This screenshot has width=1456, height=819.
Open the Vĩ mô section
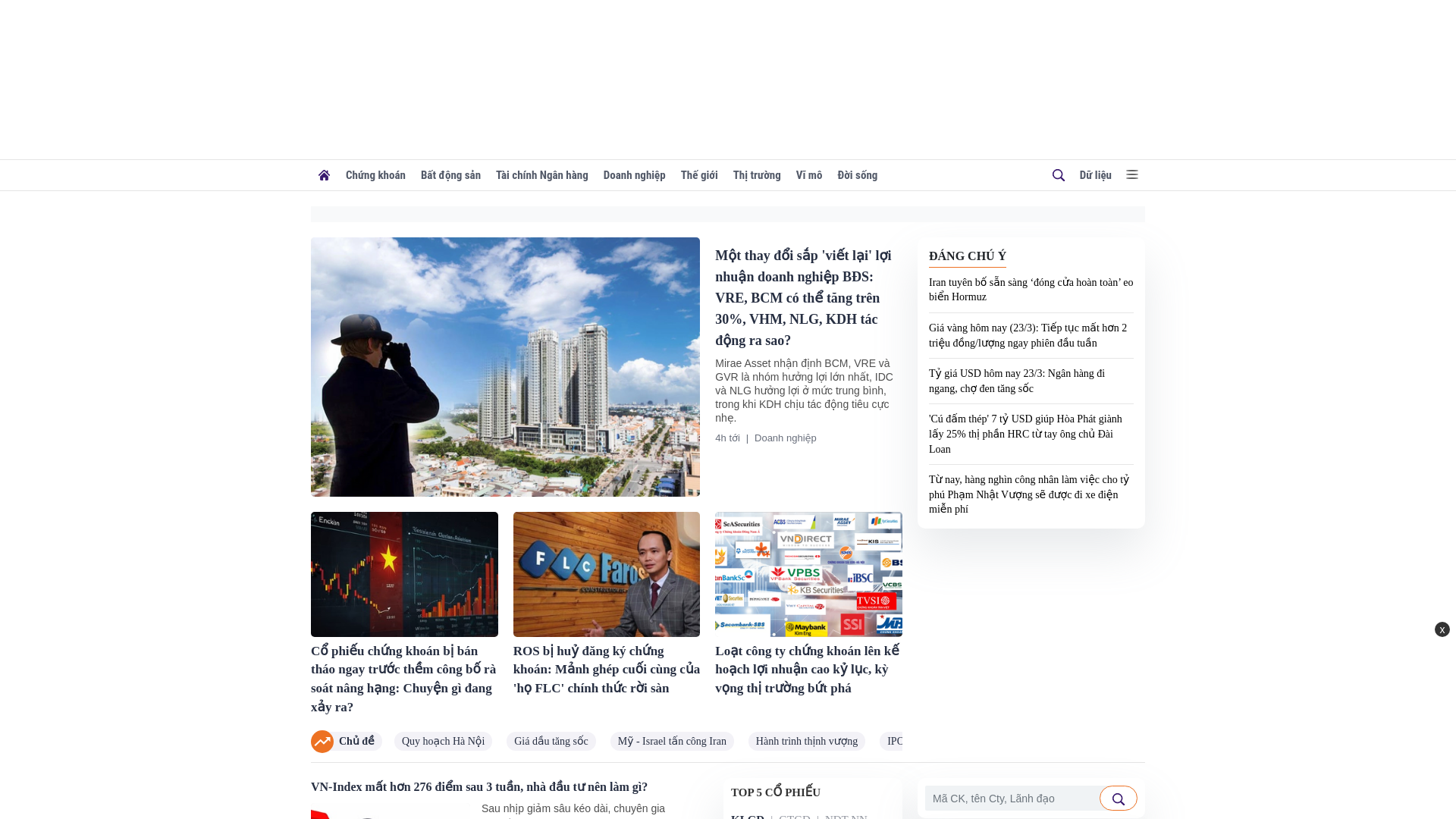click(x=809, y=175)
